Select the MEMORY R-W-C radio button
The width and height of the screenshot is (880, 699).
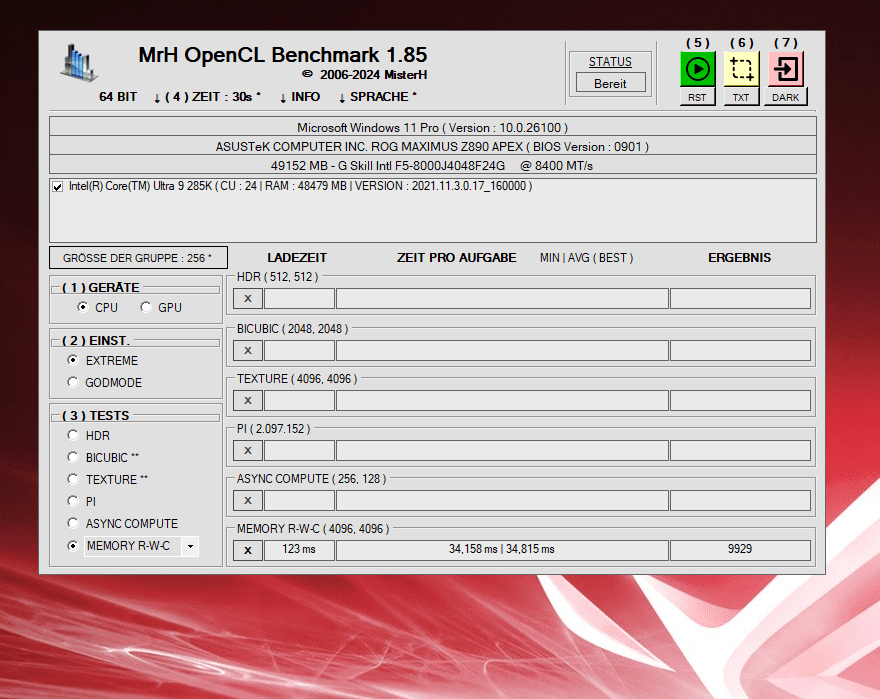click(73, 545)
